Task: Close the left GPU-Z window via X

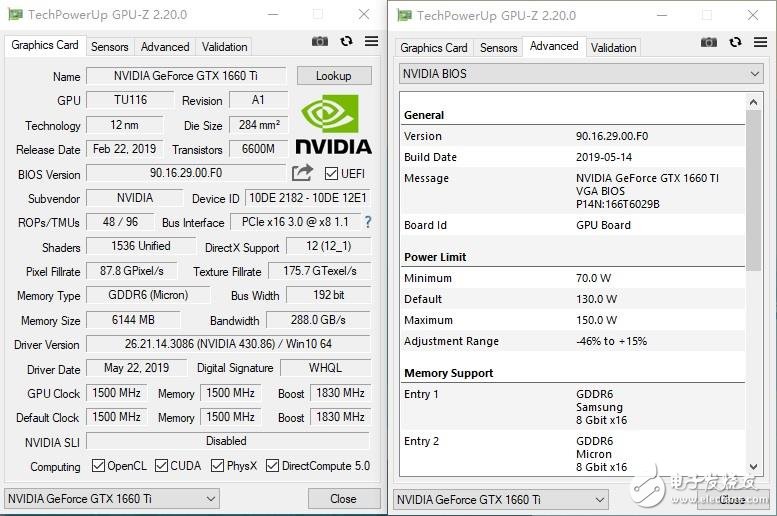Action: point(364,14)
